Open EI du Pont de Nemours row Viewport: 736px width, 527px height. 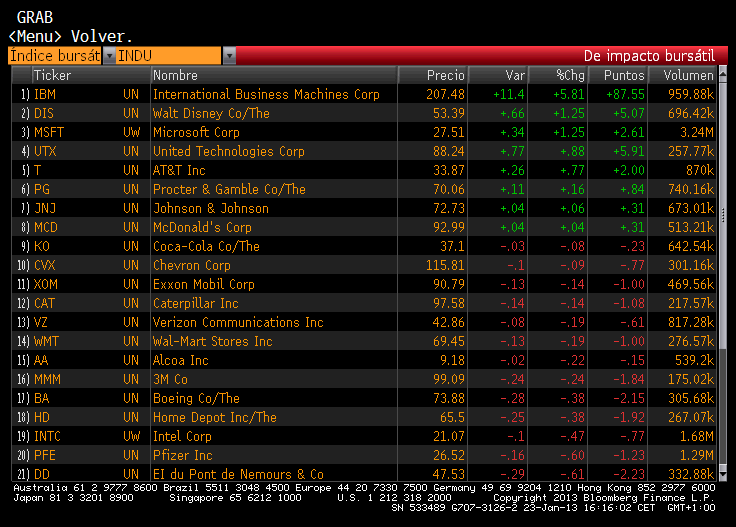364,474
